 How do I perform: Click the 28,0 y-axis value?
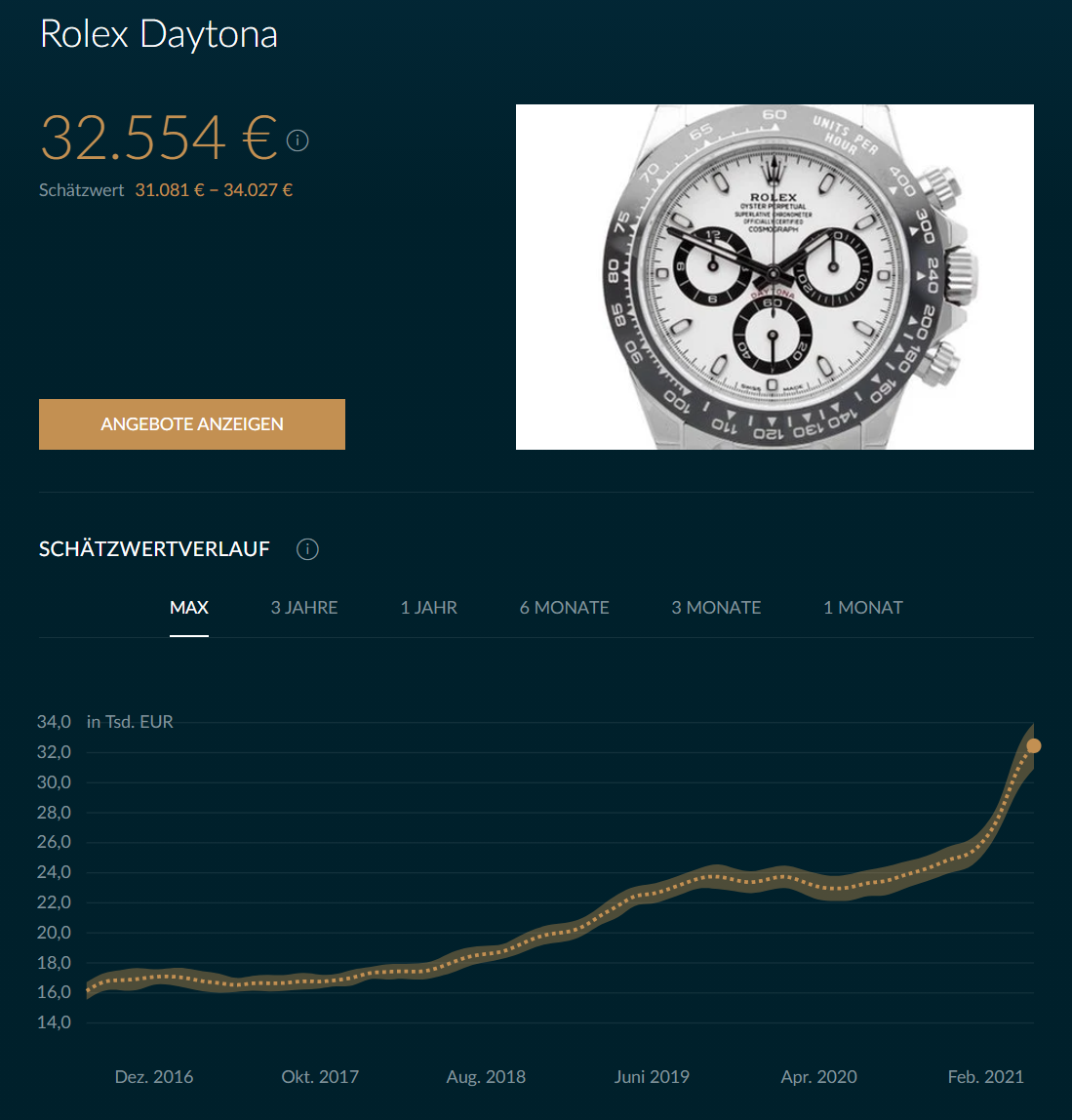click(55, 812)
